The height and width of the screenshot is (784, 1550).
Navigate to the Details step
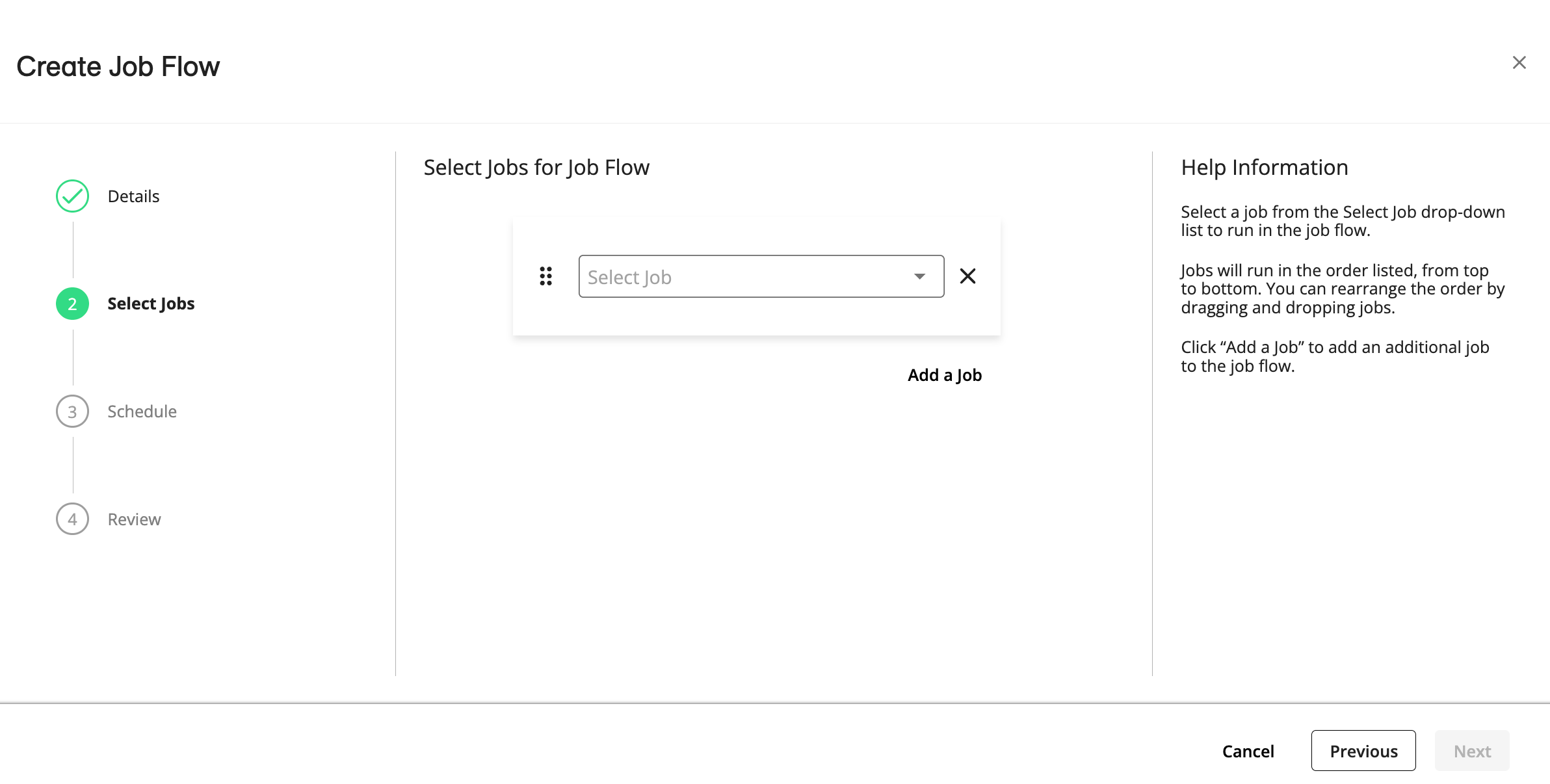[133, 196]
